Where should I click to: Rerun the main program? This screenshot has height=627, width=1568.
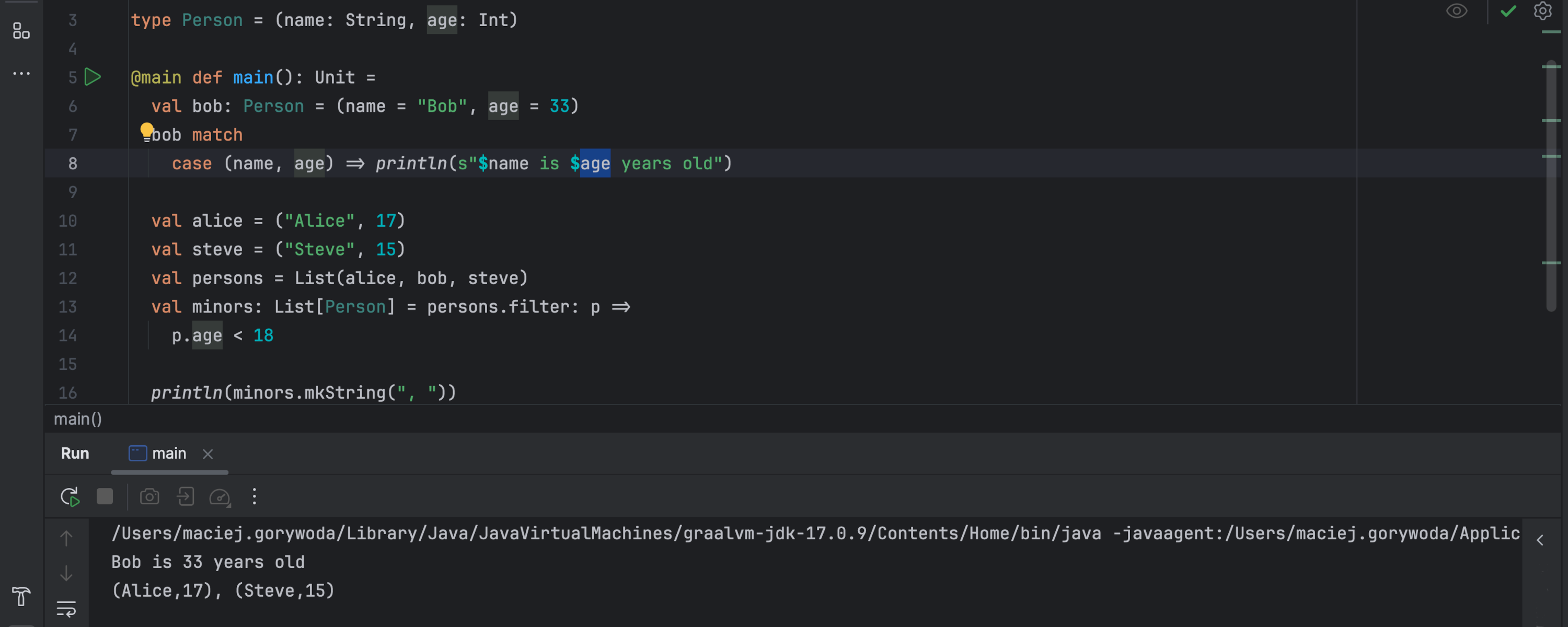click(x=69, y=496)
